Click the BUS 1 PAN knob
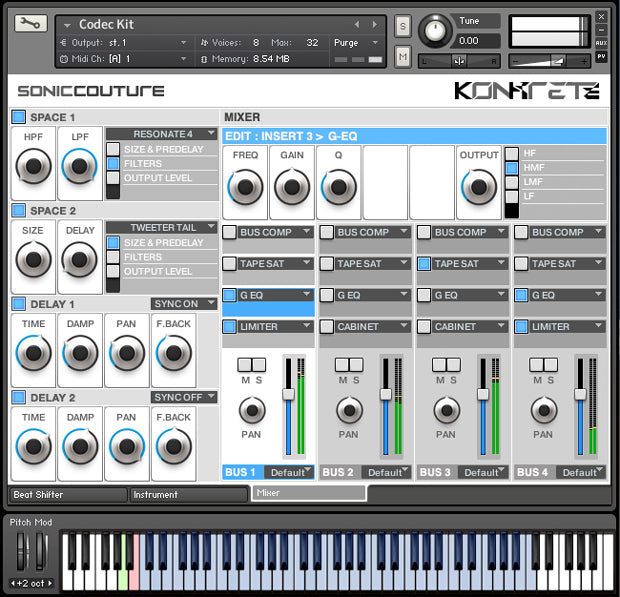This screenshot has height=597, width=620. pos(252,410)
